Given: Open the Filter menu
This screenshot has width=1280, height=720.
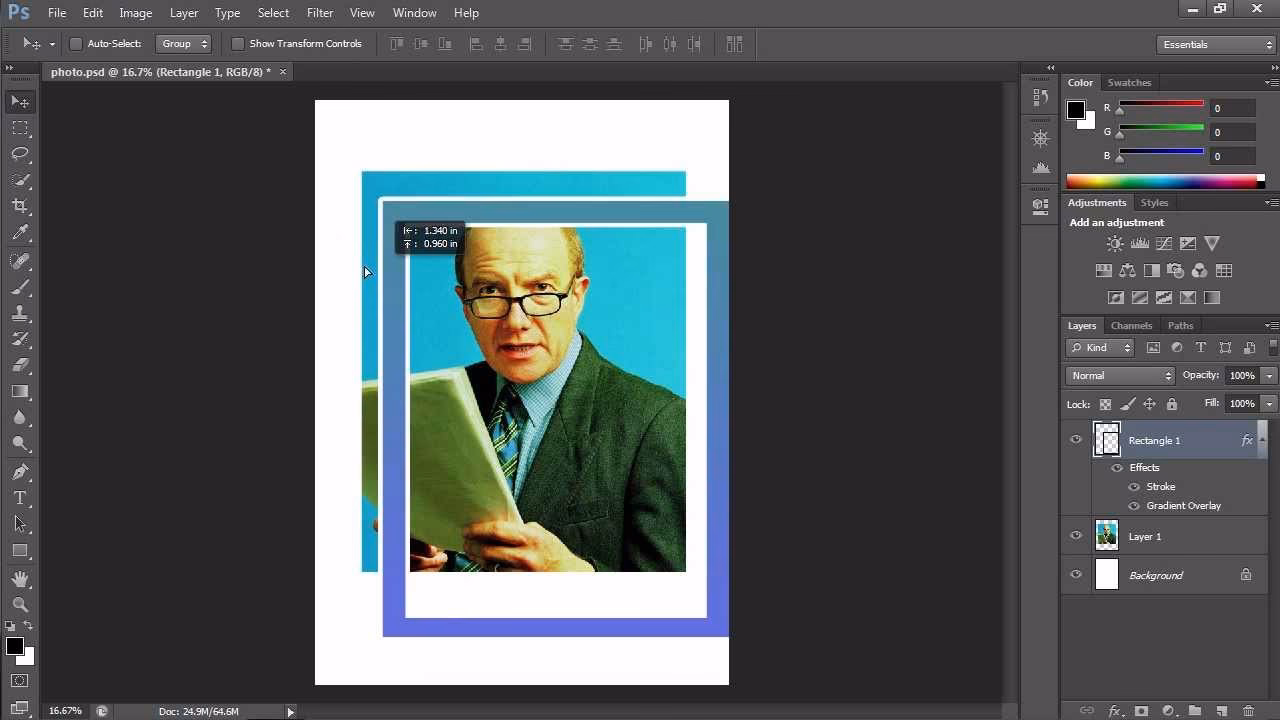Looking at the screenshot, I should [319, 12].
